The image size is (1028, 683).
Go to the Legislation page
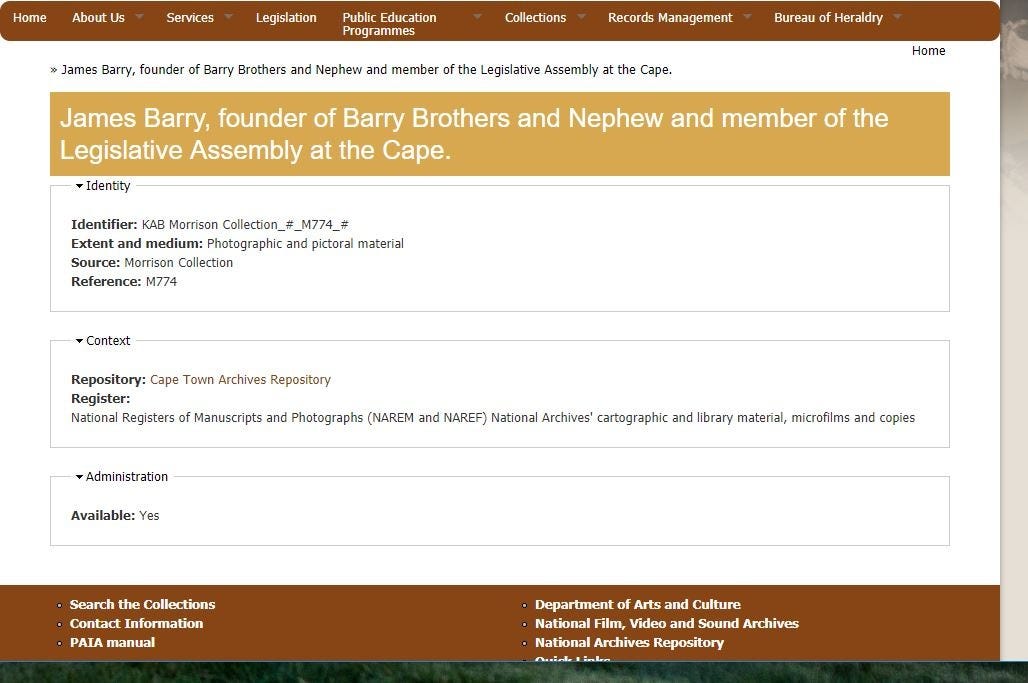coord(286,18)
